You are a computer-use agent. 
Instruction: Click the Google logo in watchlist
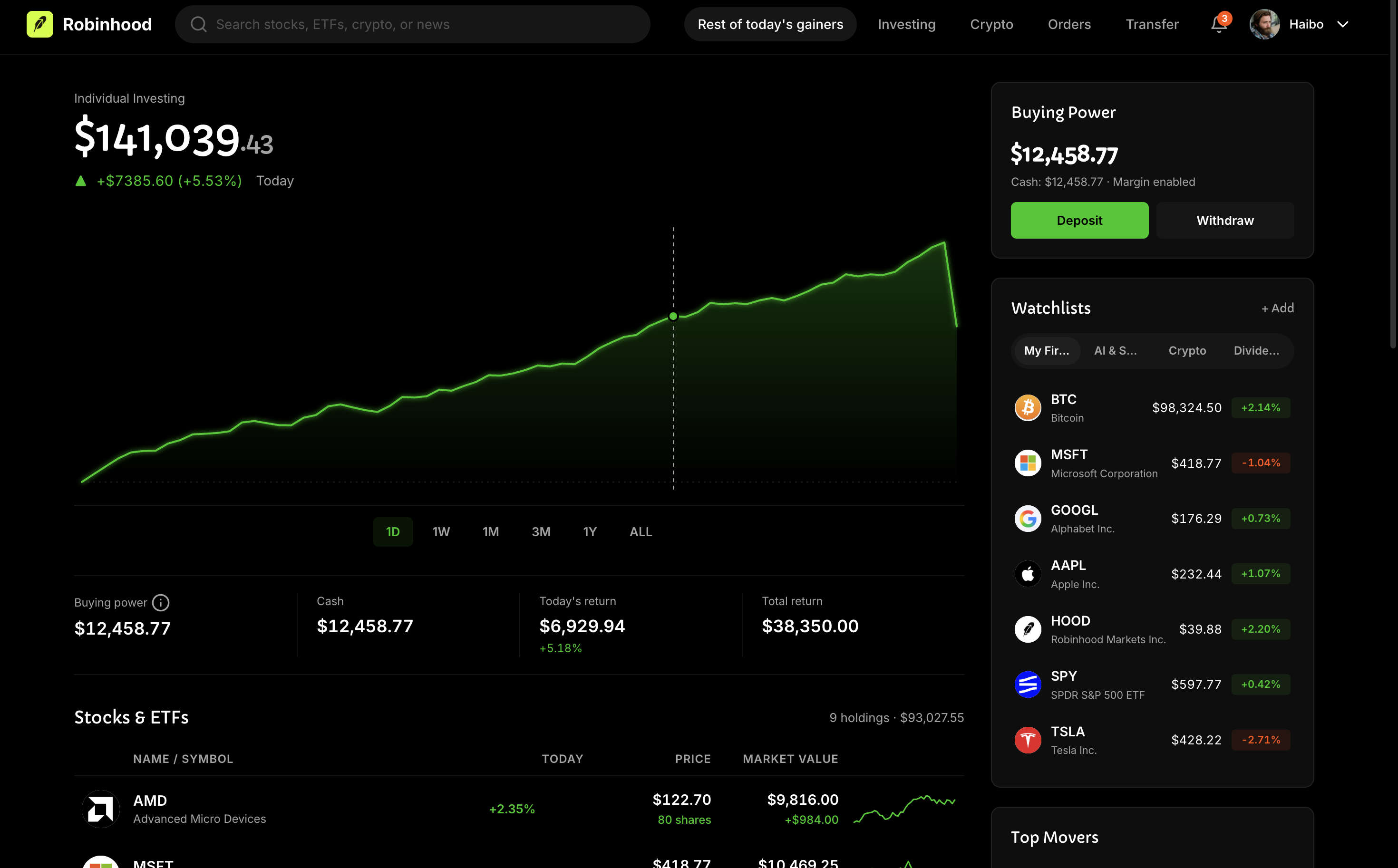coord(1028,519)
